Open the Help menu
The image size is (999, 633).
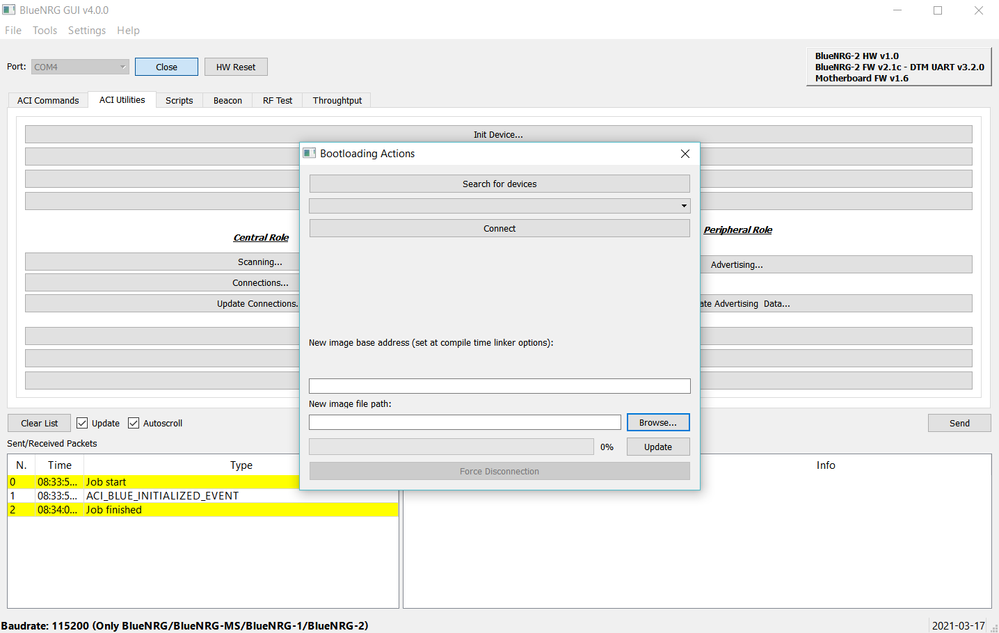click(128, 31)
